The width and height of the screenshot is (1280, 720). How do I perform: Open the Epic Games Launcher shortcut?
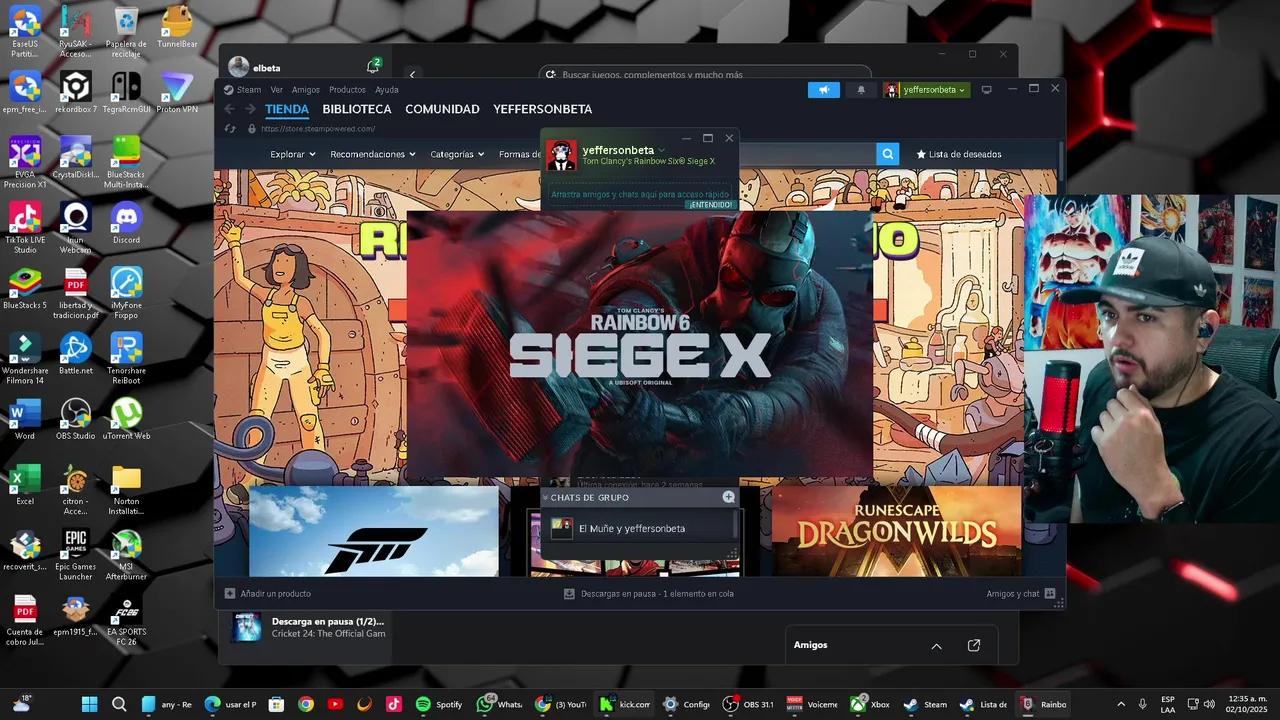pyautogui.click(x=76, y=555)
